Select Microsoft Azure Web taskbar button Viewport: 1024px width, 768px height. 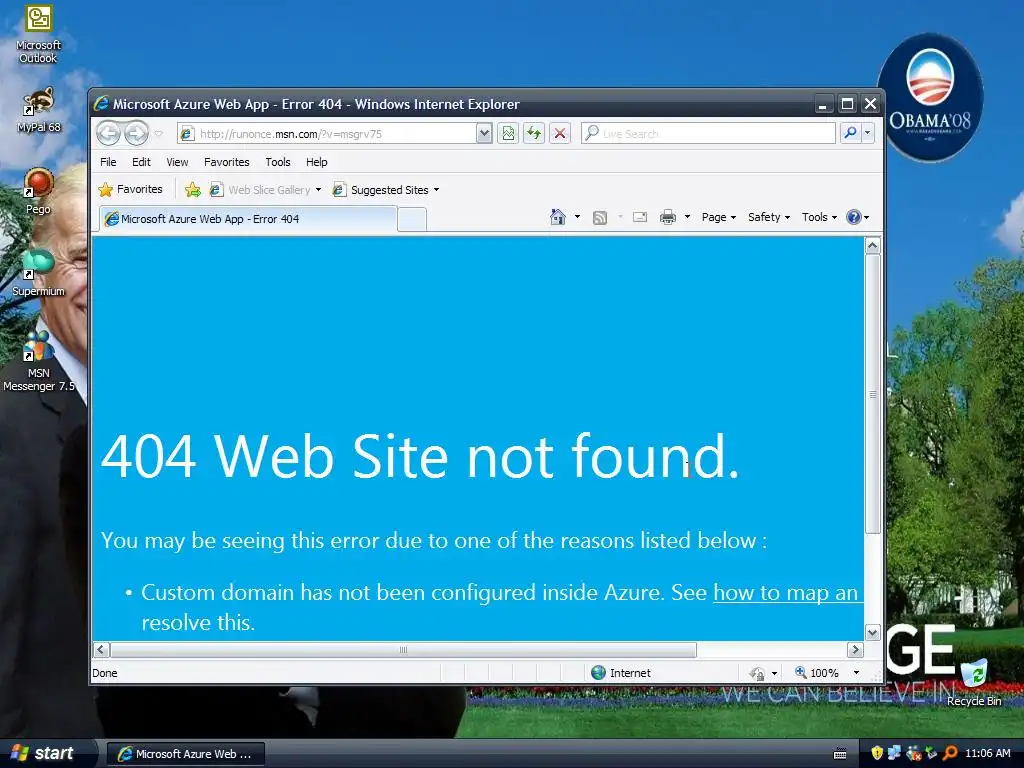click(185, 754)
